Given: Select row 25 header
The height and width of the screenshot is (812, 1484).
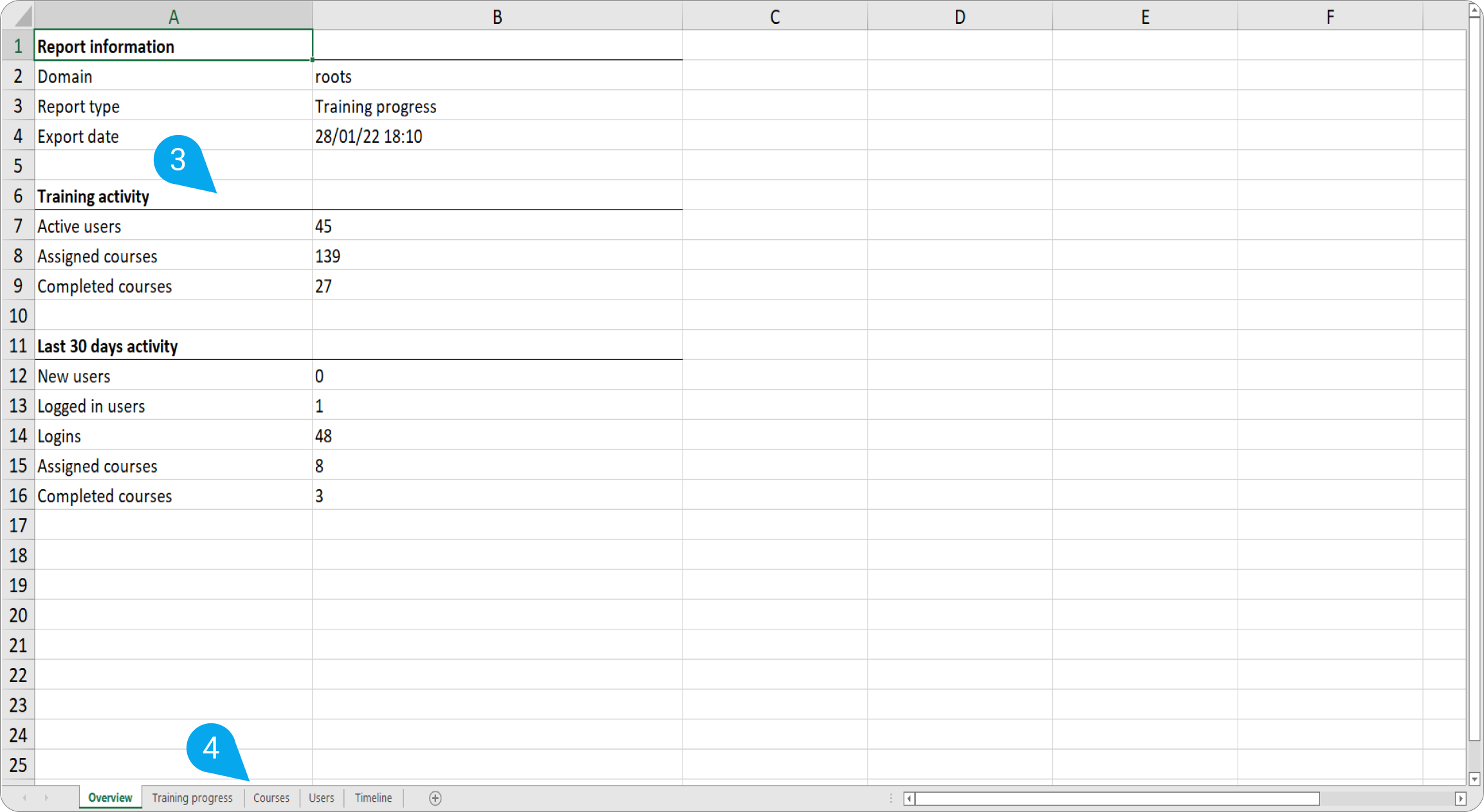Looking at the screenshot, I should pos(18,765).
